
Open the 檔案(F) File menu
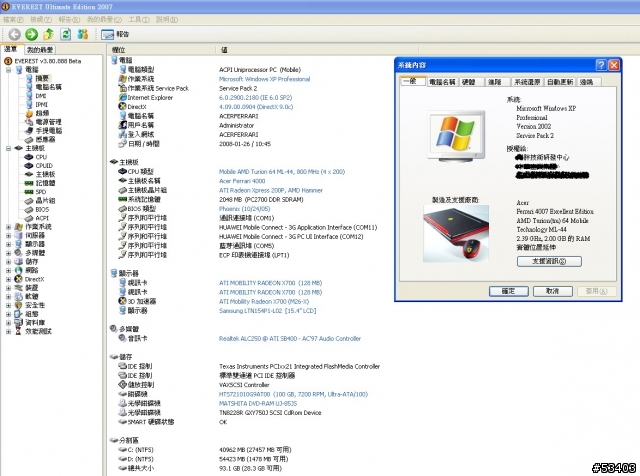tap(13, 19)
